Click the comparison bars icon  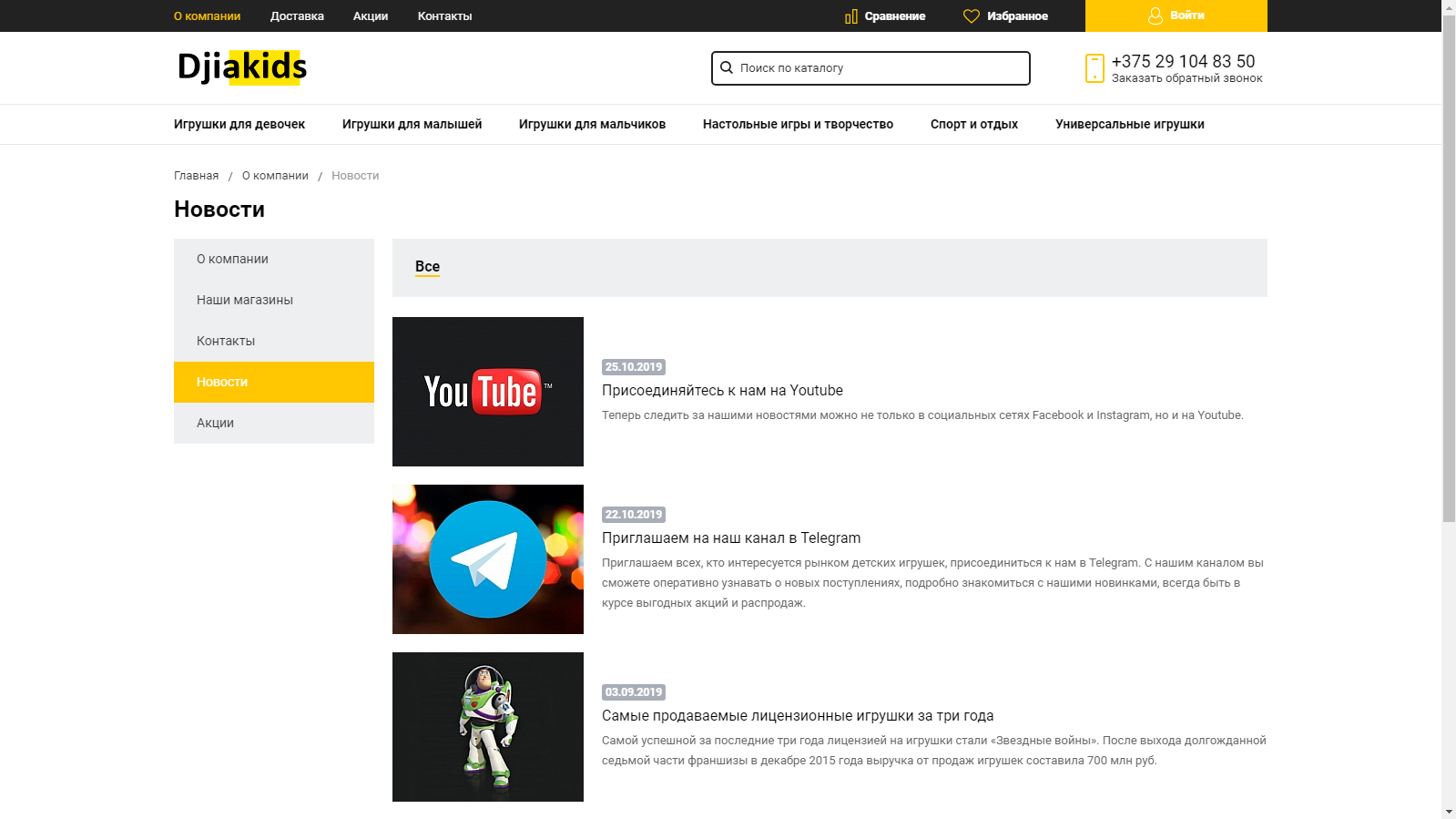(x=851, y=16)
